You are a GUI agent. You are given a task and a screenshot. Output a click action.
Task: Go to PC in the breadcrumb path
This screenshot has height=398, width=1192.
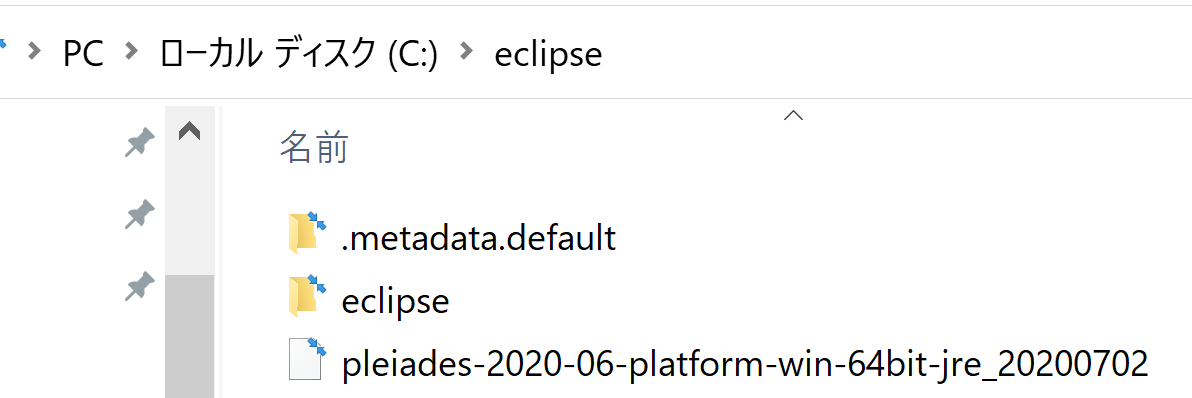pyautogui.click(x=83, y=54)
